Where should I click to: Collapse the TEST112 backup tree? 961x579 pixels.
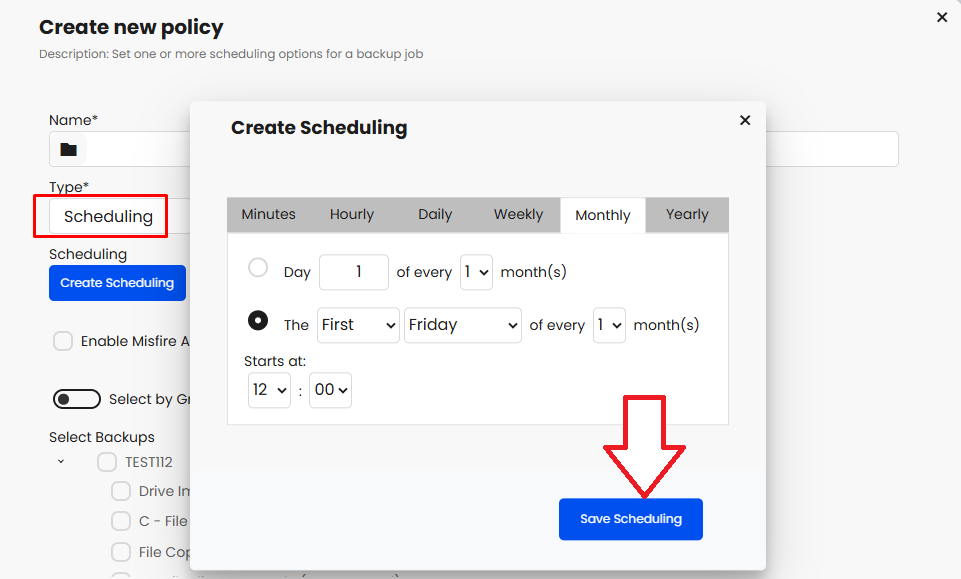coord(61,462)
